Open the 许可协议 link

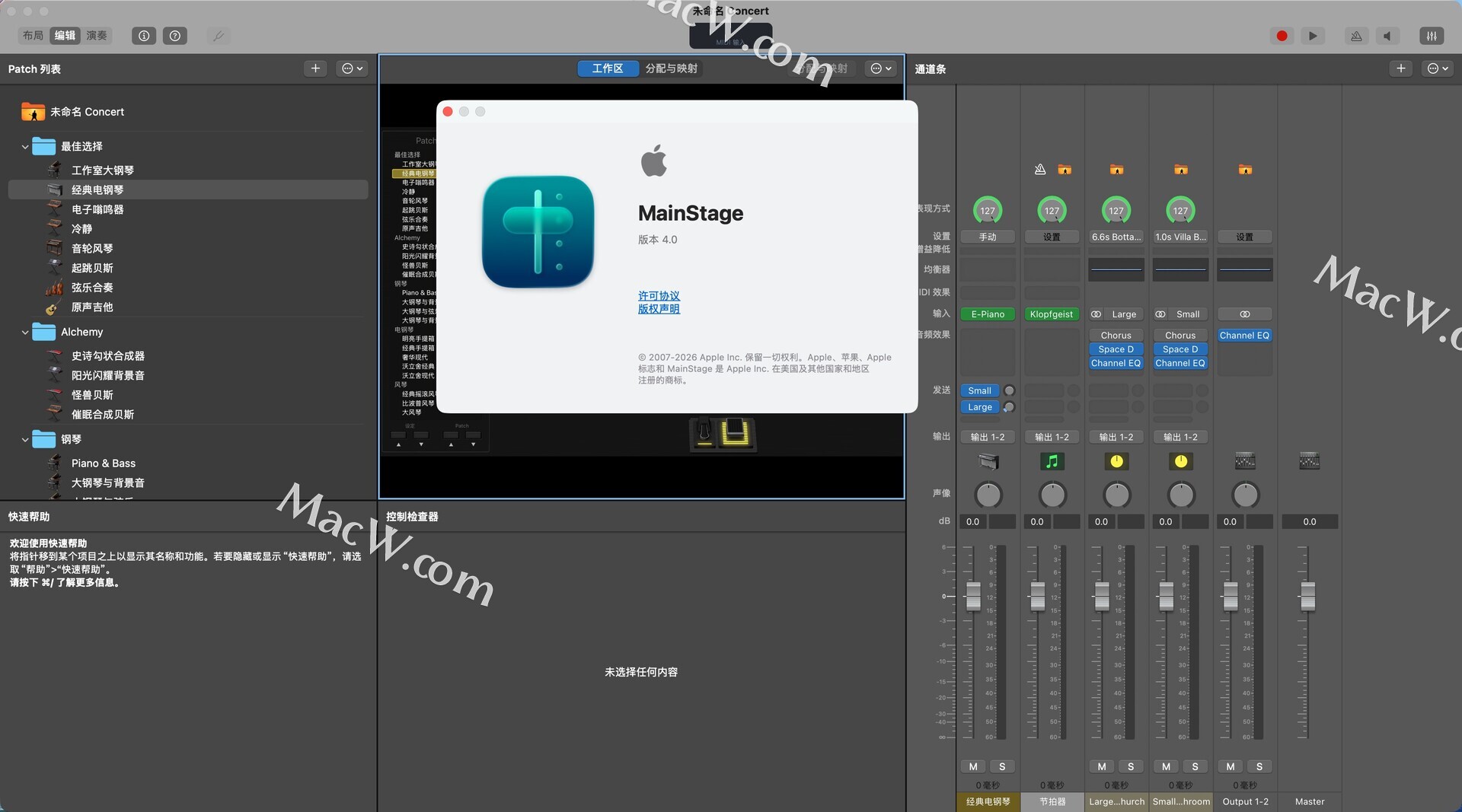(659, 296)
